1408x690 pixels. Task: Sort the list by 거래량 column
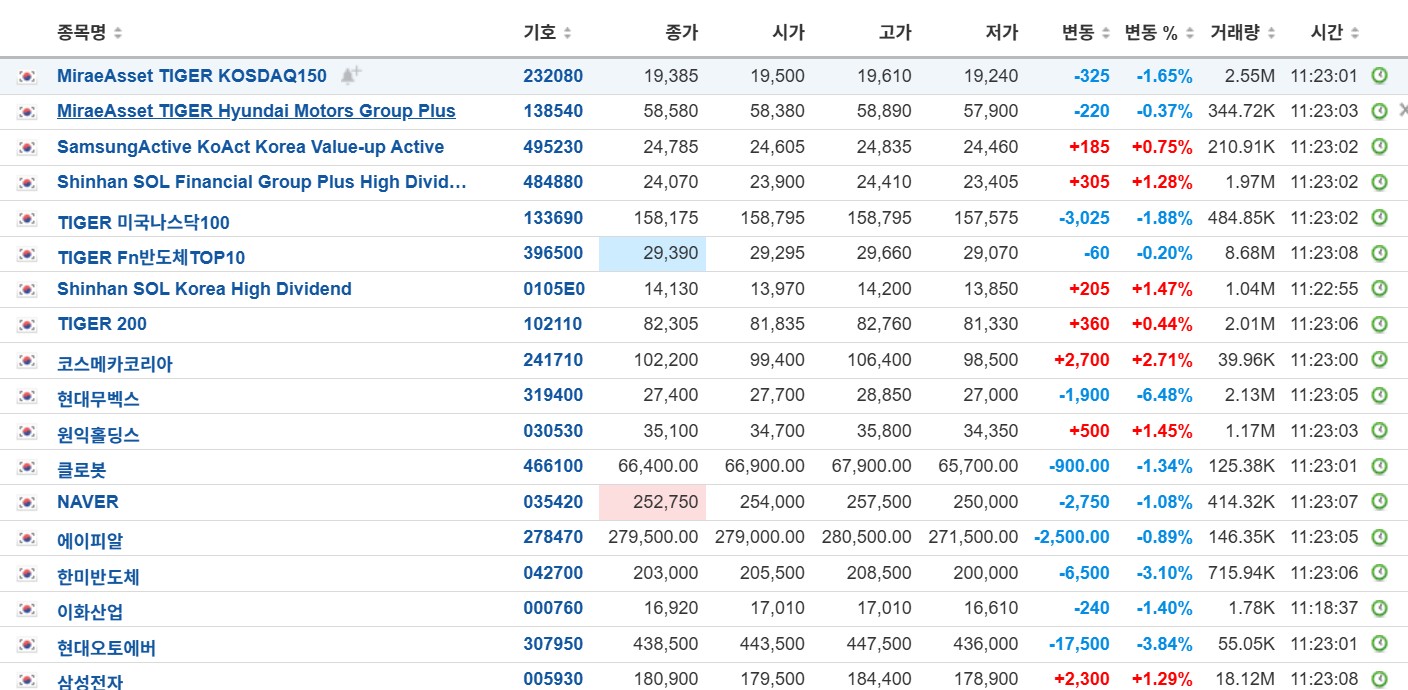click(x=1243, y=33)
